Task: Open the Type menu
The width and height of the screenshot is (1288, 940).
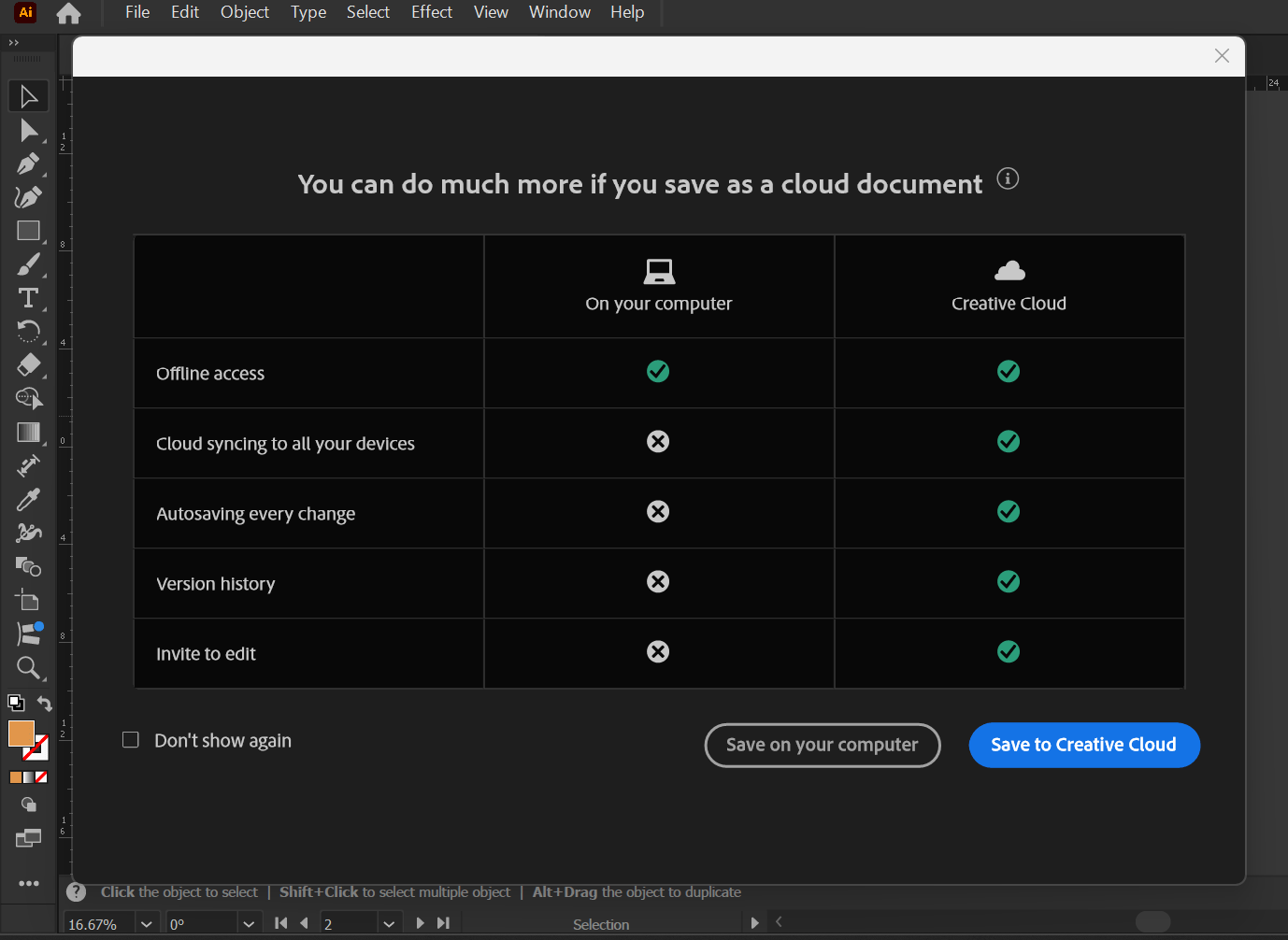Action: coord(308,12)
